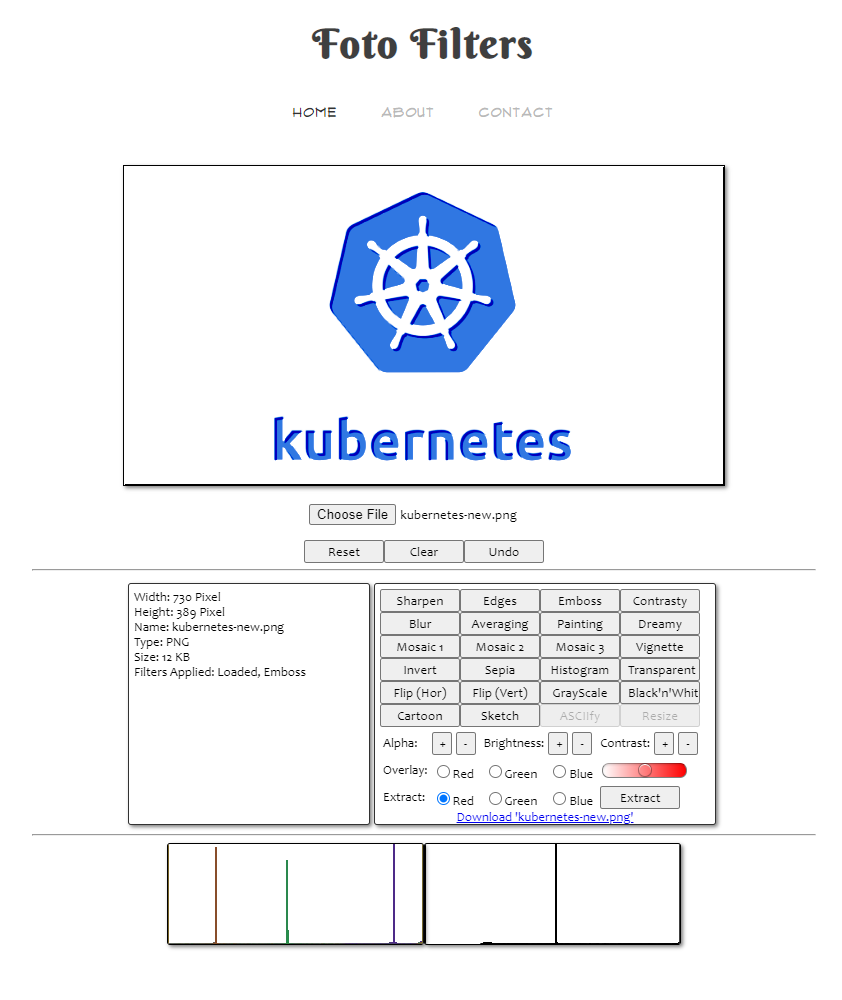Viewport: 842px width, 1000px height.
Task: Apply the Emboss filter
Action: pyautogui.click(x=579, y=600)
